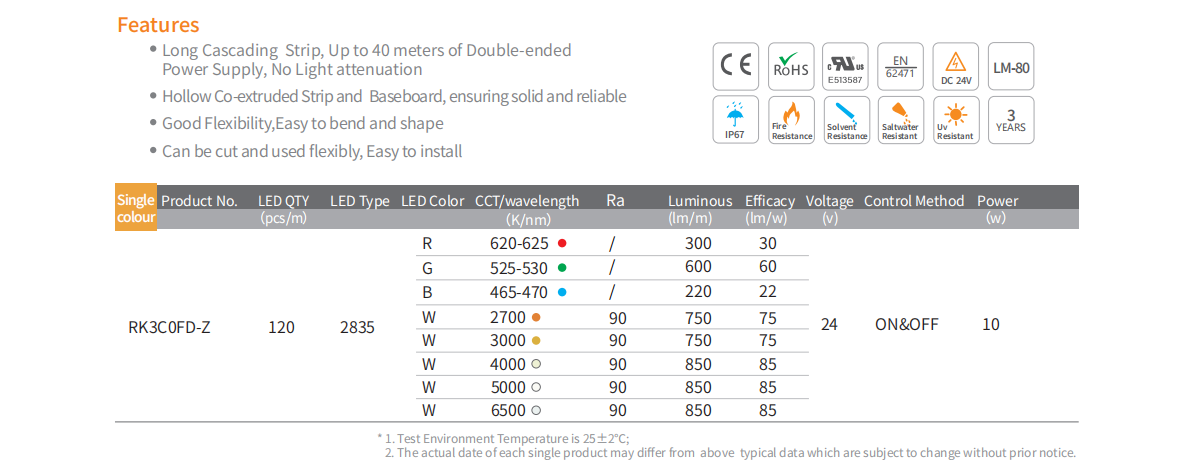1190x463 pixels.
Task: Click the red 620-625 wavelength dot
Action: point(562,243)
